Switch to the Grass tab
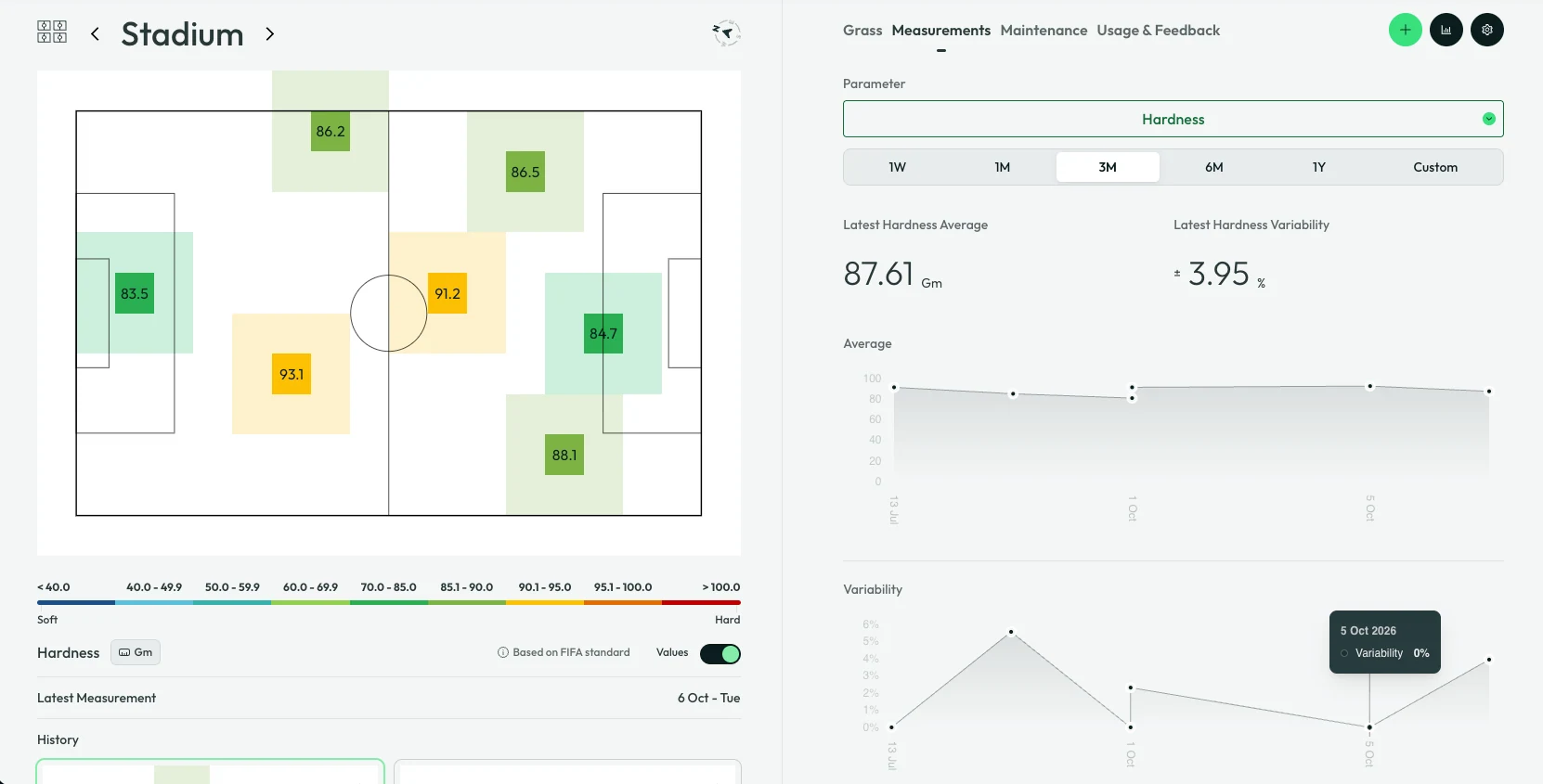1543x784 pixels. point(862,31)
